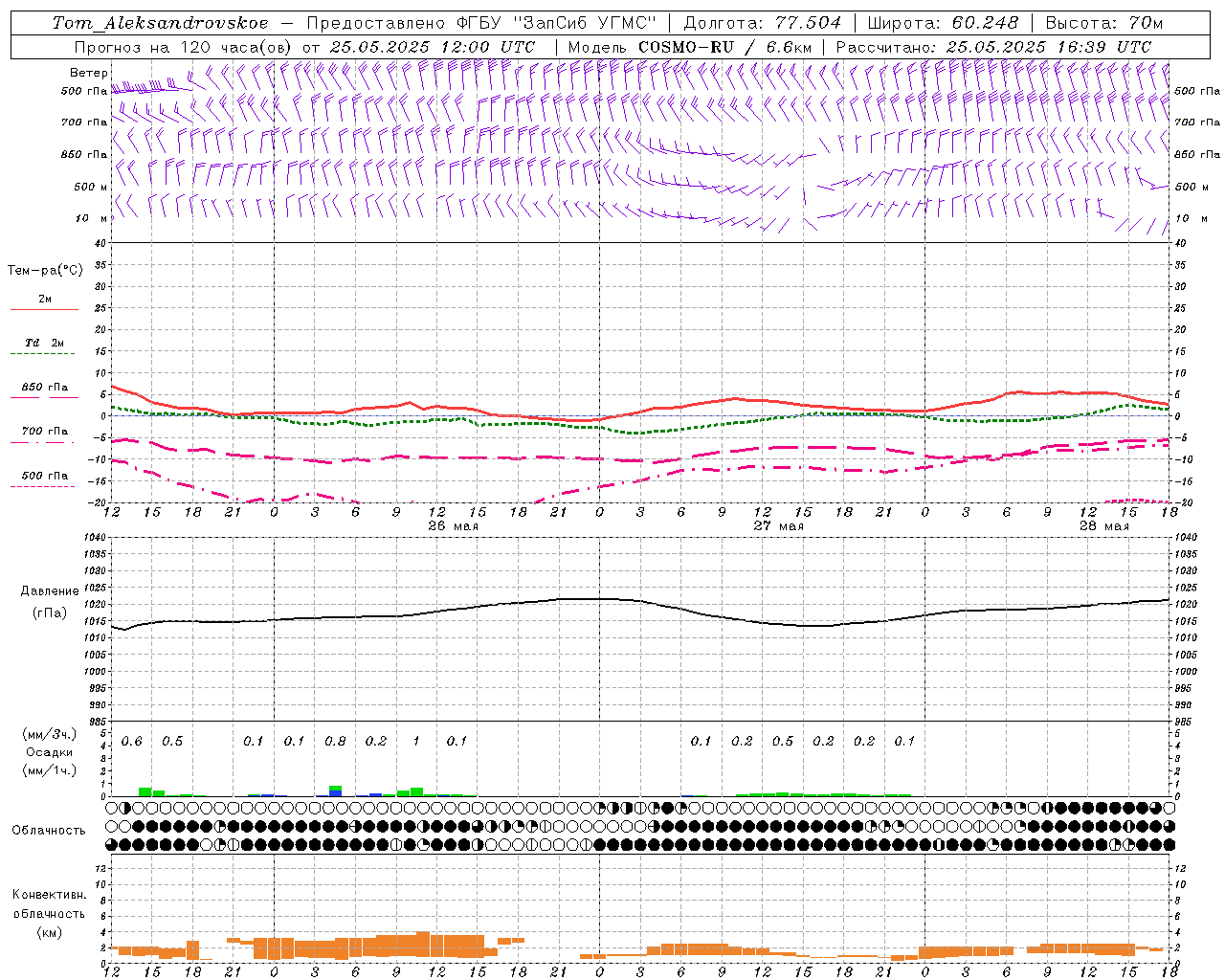Image resolution: width=1225 pixels, height=980 pixels.
Task: Click the 850 гПа temperature legend entry
Action: click(x=45, y=387)
